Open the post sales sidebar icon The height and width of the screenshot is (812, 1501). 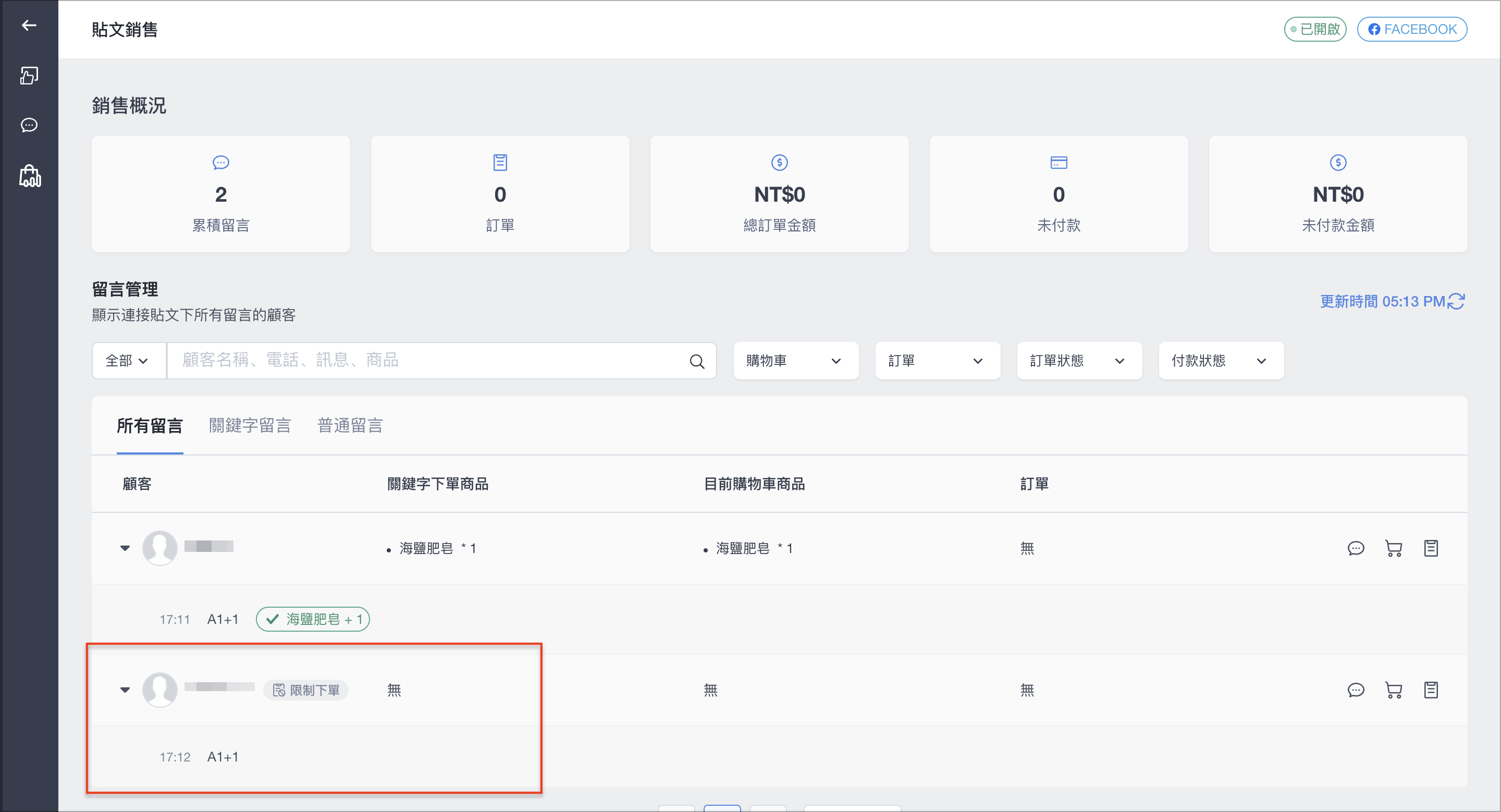click(29, 75)
